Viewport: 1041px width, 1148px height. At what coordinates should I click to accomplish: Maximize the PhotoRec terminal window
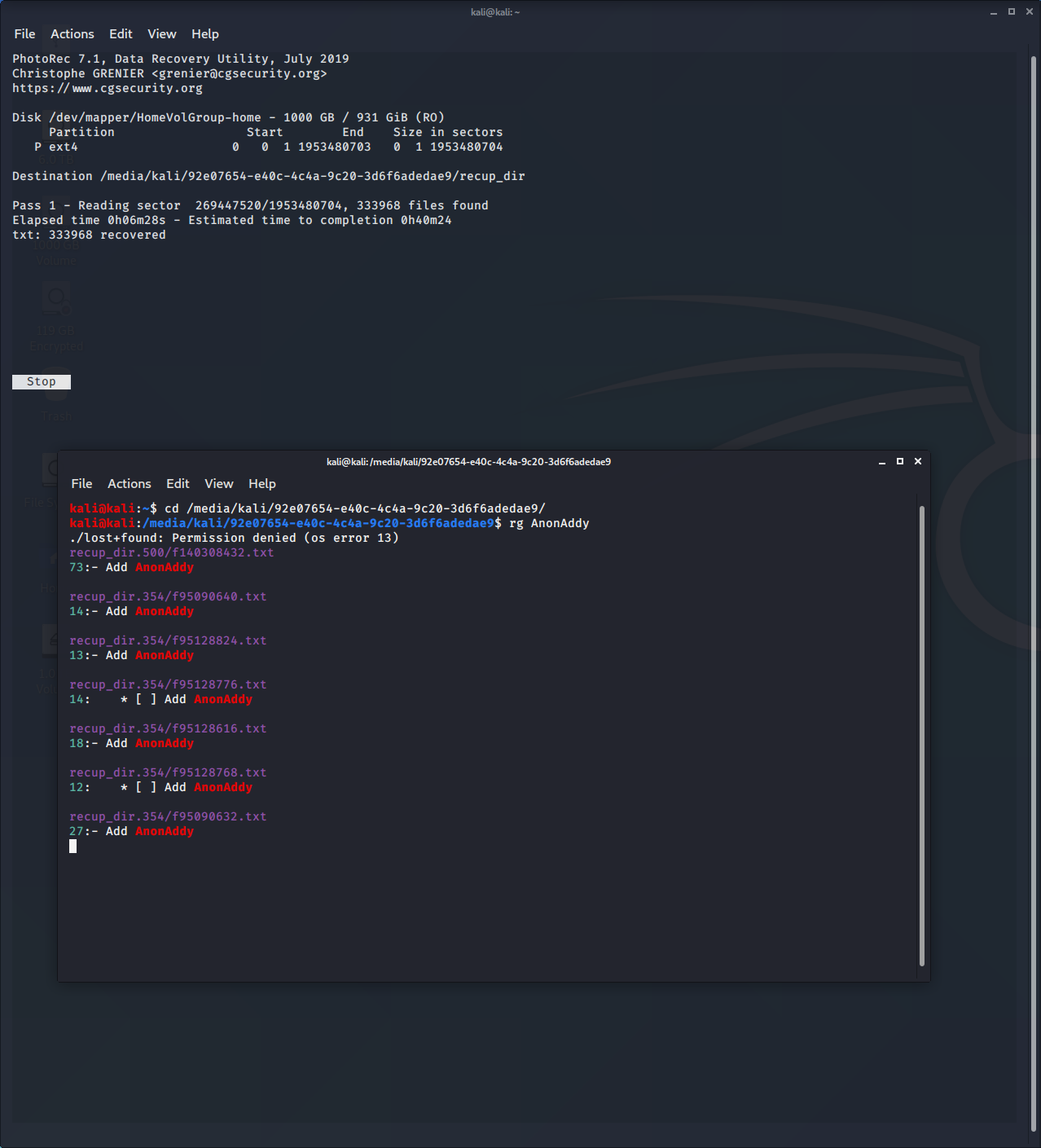(1012, 11)
